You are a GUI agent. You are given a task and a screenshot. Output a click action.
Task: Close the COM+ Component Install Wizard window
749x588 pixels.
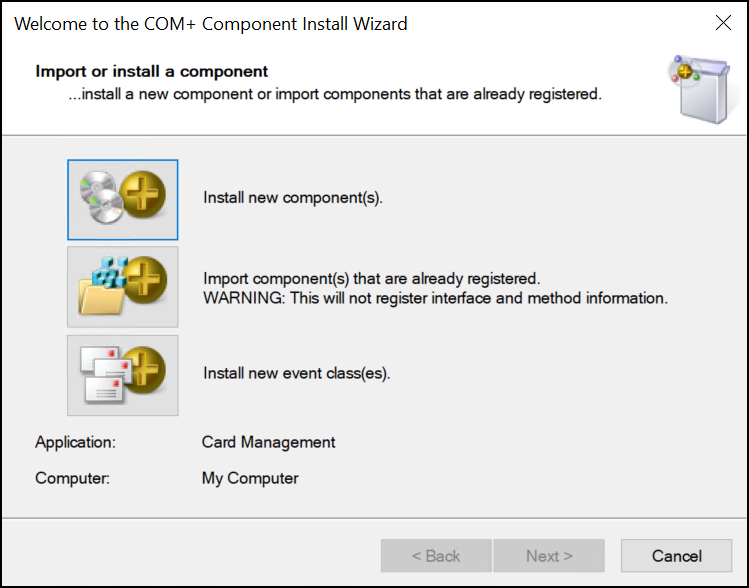click(723, 23)
